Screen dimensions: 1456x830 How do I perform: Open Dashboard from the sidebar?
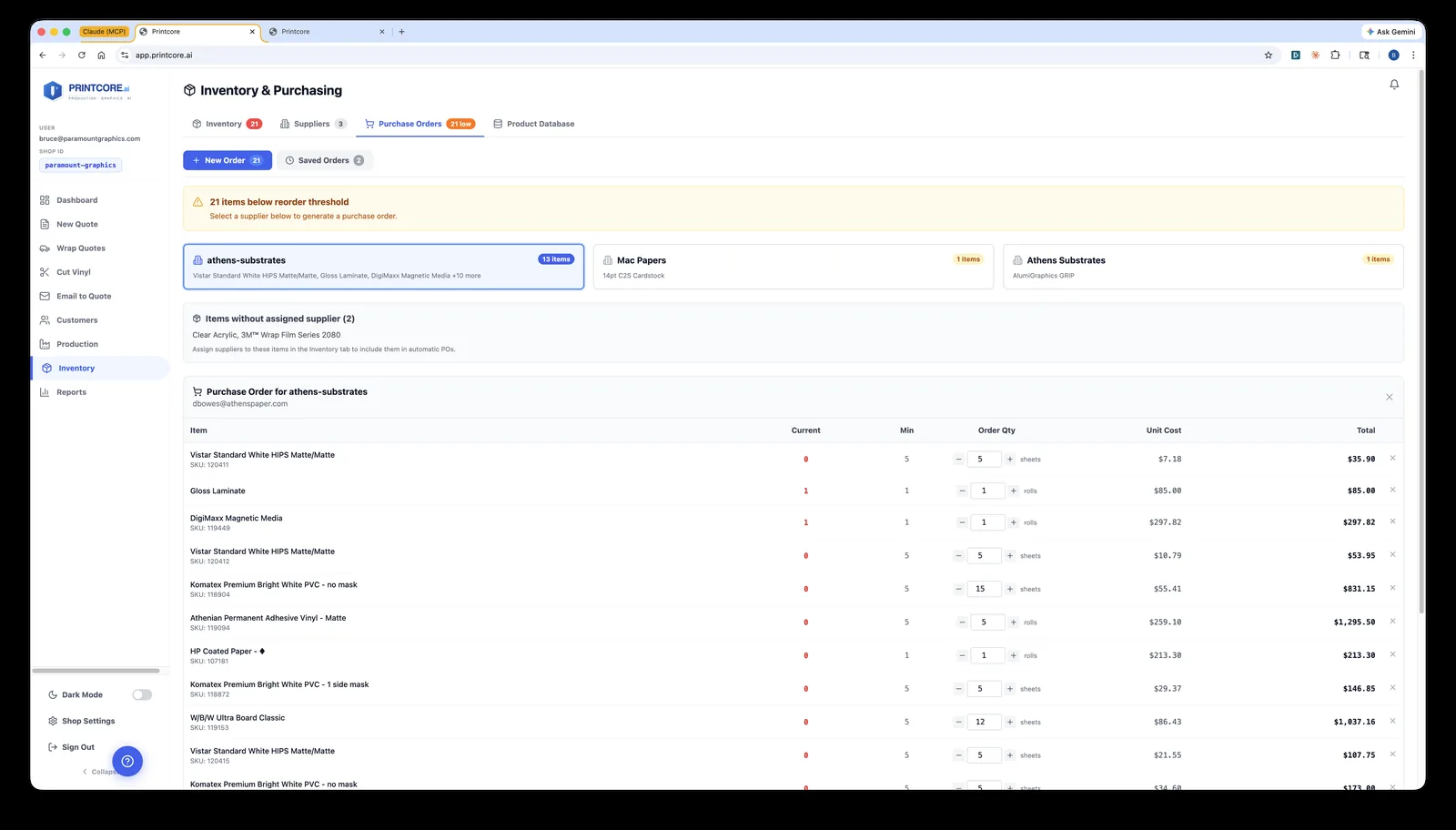pos(76,200)
